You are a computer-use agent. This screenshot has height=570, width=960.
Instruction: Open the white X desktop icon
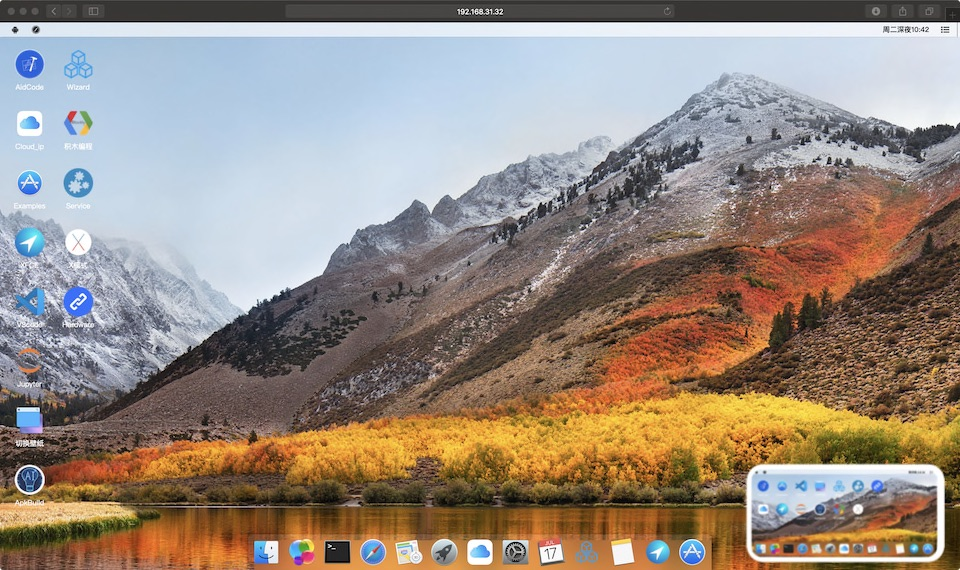pos(78,242)
